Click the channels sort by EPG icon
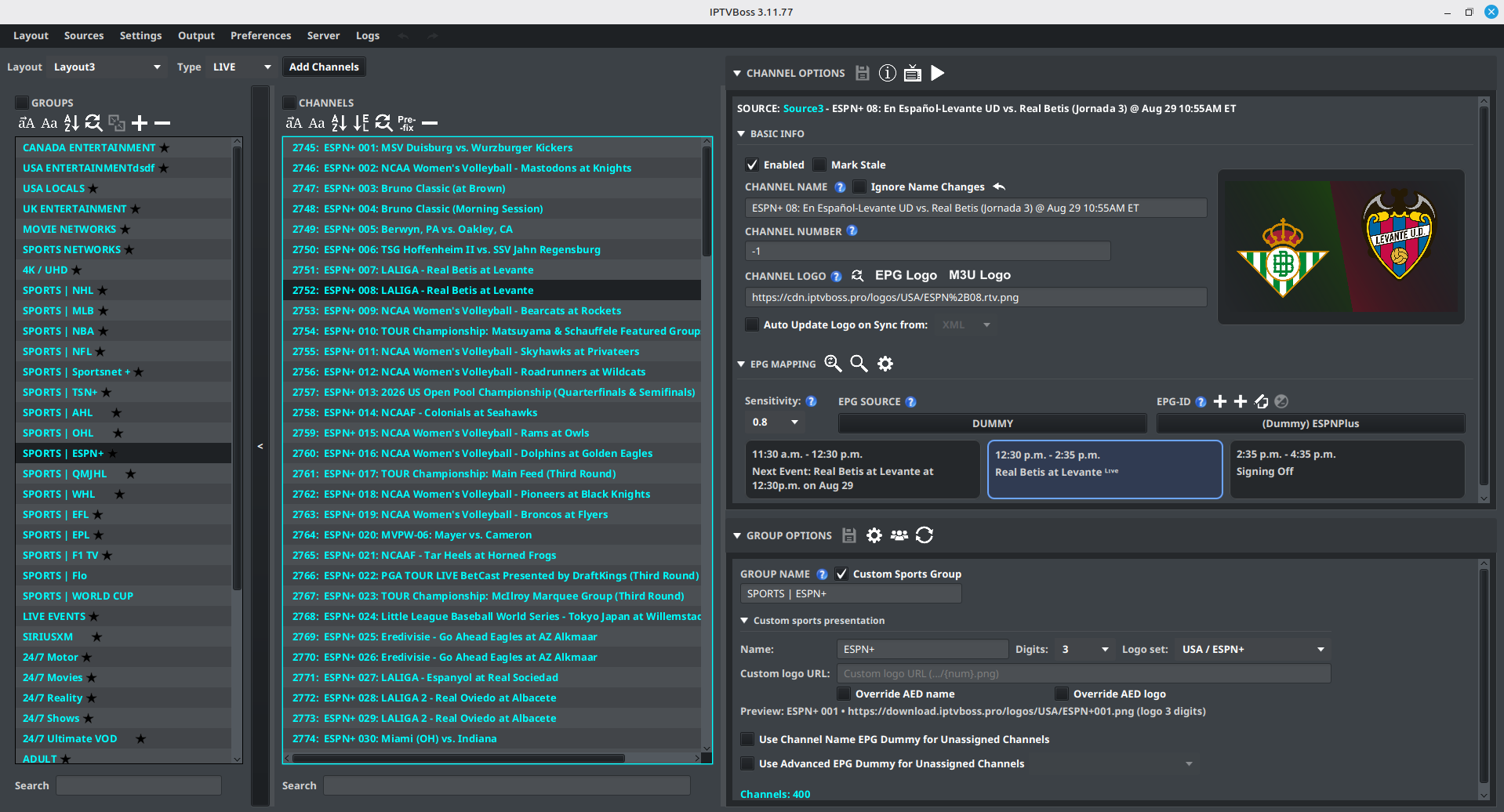 [361, 123]
